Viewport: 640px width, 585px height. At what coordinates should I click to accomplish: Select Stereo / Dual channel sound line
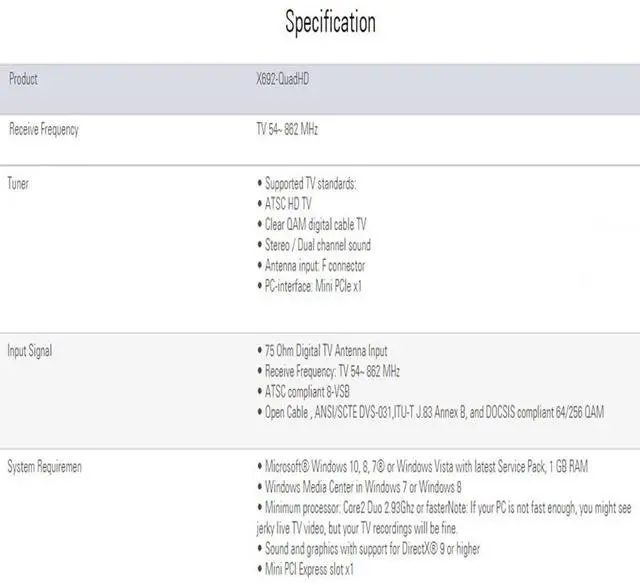(x=317, y=245)
